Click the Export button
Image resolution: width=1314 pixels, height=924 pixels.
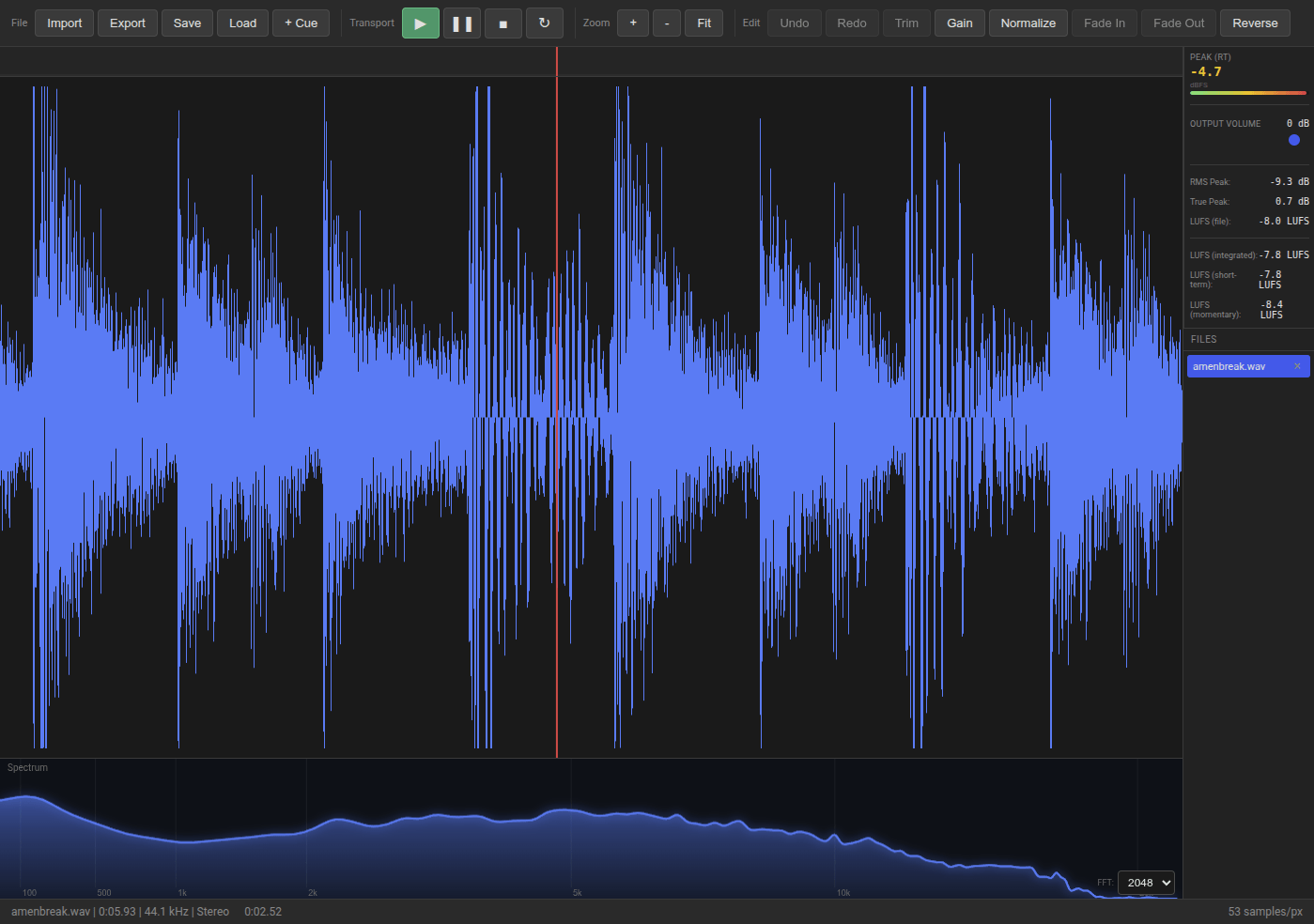point(128,23)
